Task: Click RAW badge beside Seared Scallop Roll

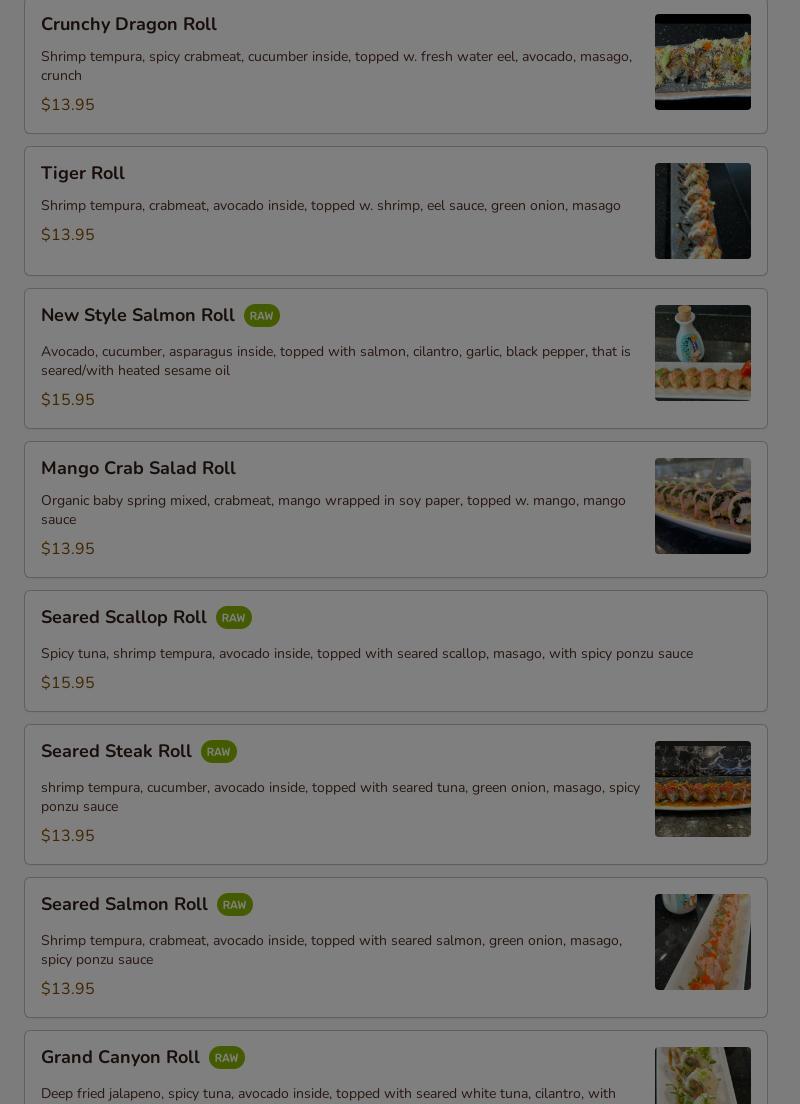Action: (233, 618)
